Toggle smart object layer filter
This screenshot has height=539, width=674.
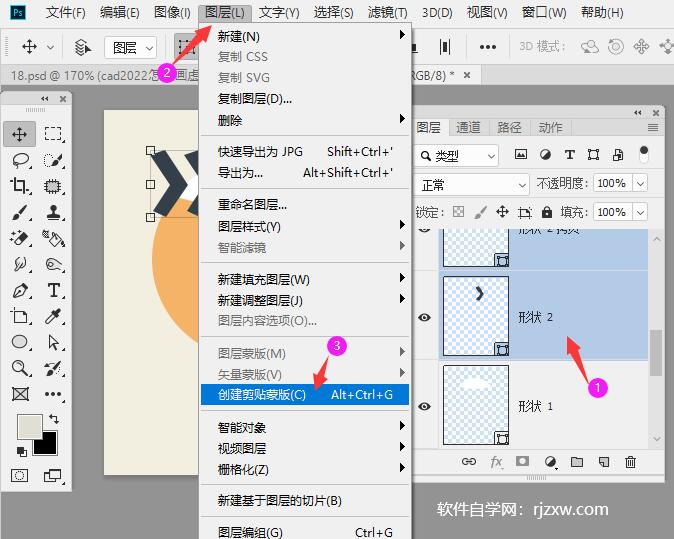pos(618,155)
